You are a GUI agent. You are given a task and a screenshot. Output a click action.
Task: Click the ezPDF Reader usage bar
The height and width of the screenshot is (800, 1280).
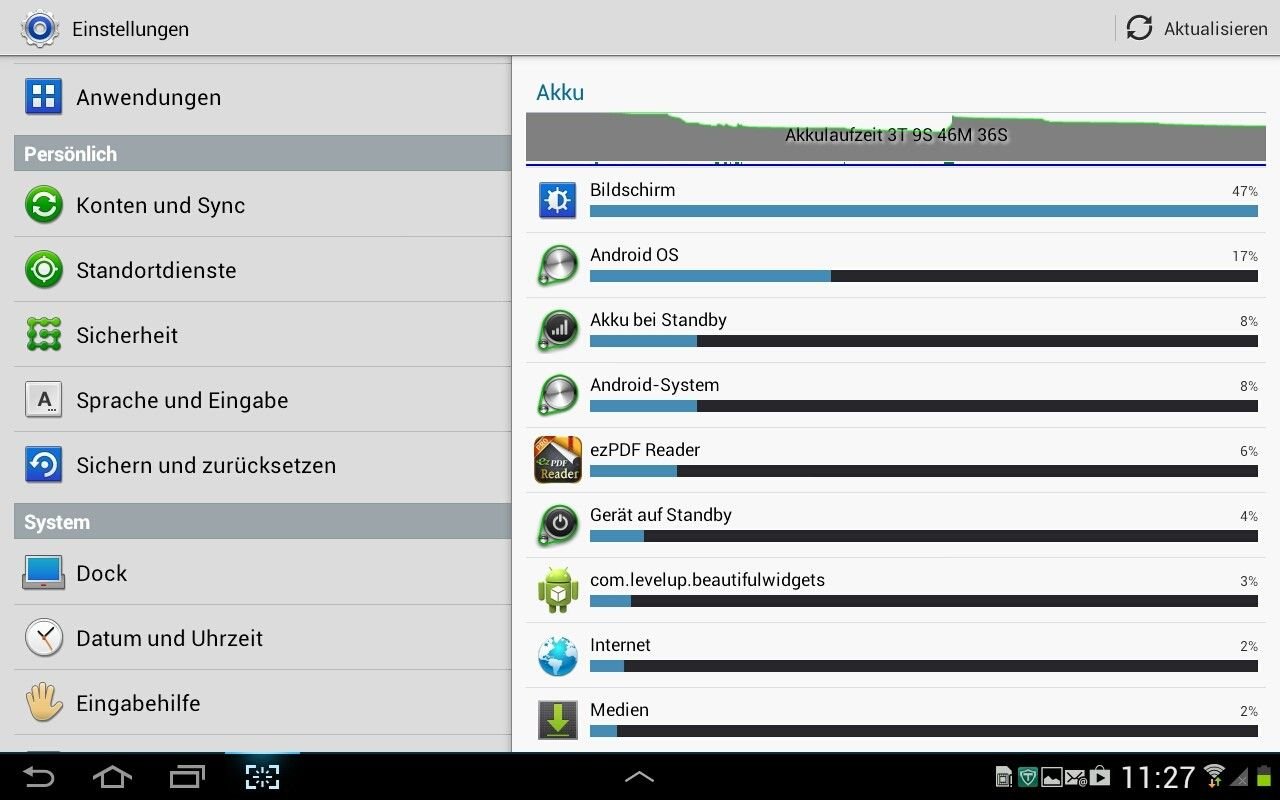(924, 471)
